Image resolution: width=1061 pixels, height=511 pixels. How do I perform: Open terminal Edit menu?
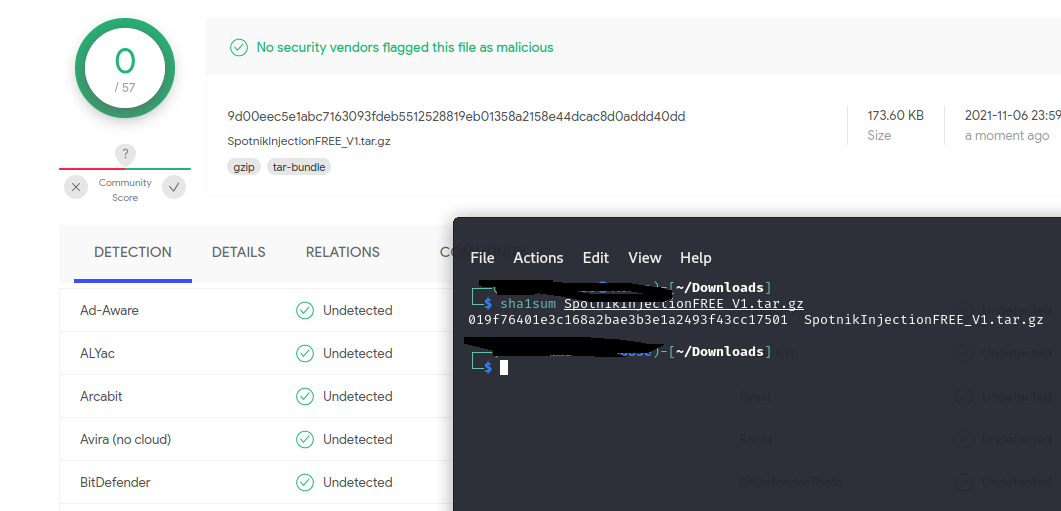(596, 258)
